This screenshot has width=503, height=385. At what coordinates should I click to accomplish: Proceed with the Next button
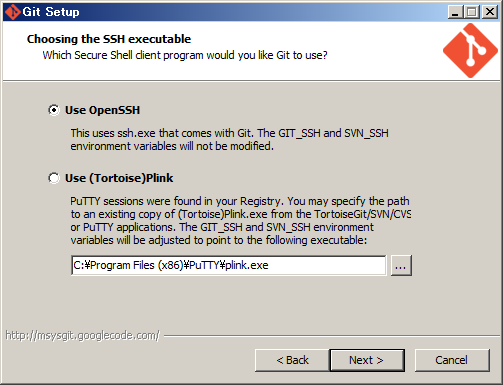point(367,360)
